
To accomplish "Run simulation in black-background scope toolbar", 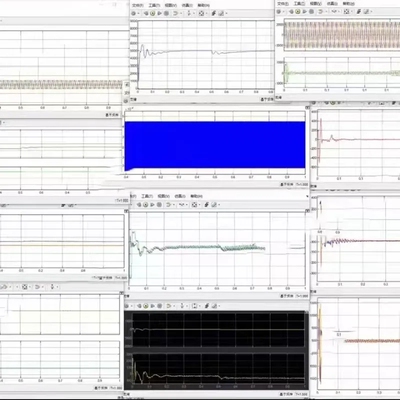I will point(146,306).
